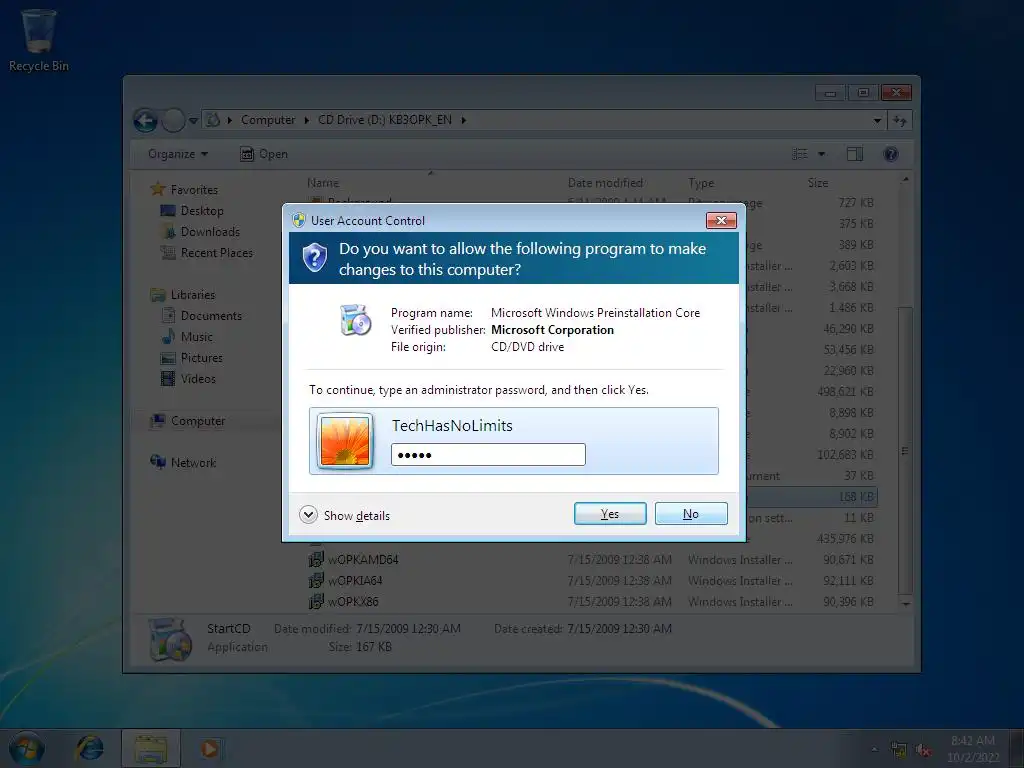Click the taskbar clock showing 8:42 AM

(x=973, y=748)
